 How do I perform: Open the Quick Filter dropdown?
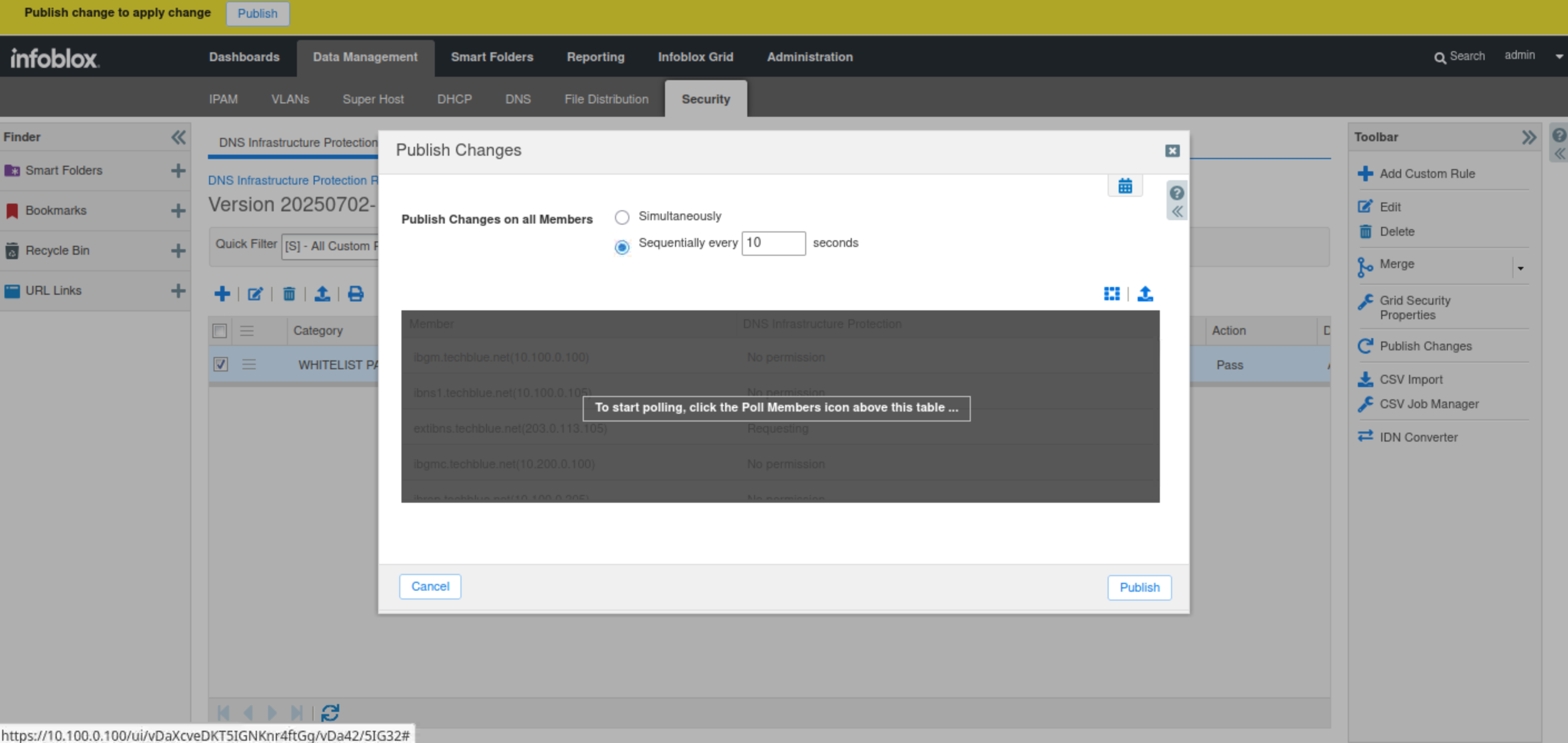tap(330, 246)
